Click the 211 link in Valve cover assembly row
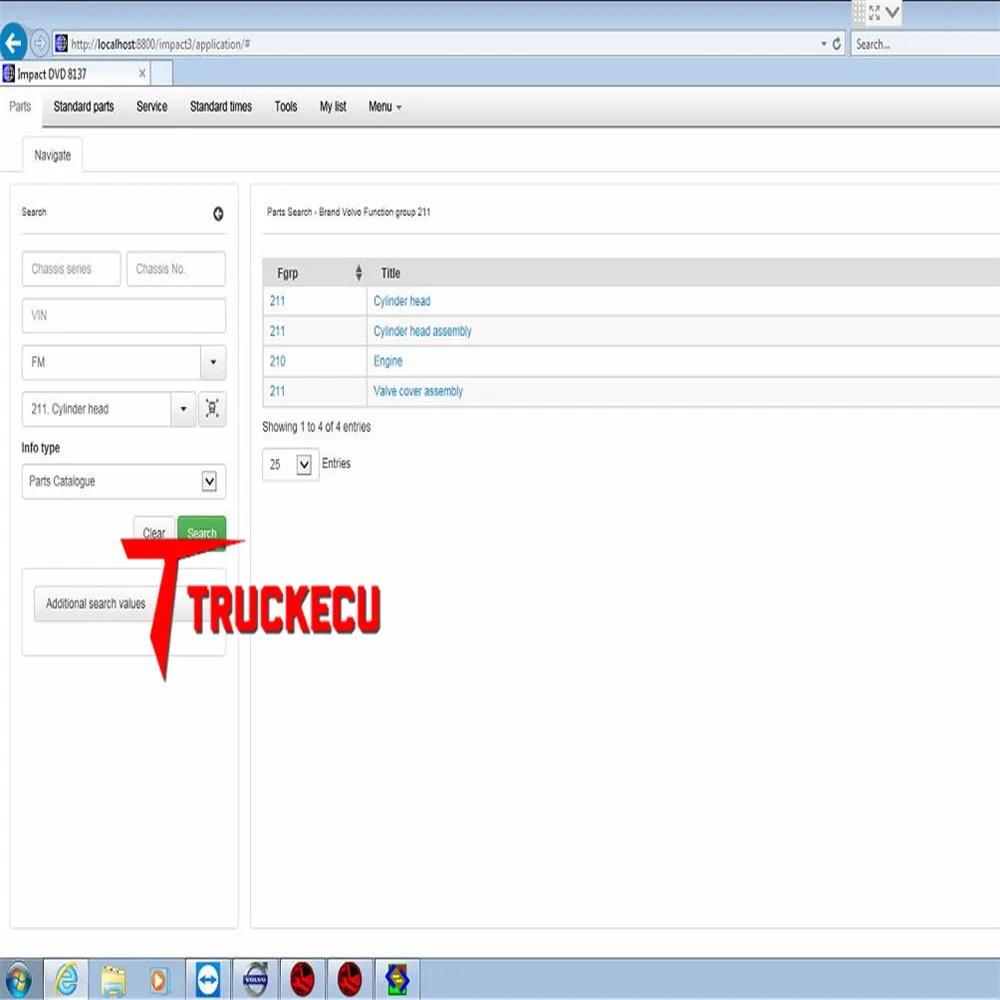1000x1000 pixels. tap(277, 391)
